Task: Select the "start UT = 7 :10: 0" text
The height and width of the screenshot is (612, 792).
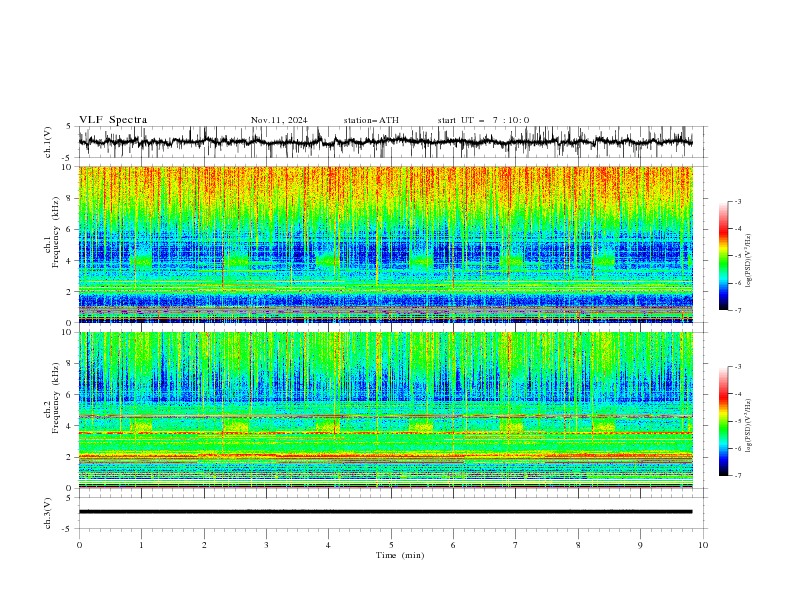Action: tap(483, 120)
